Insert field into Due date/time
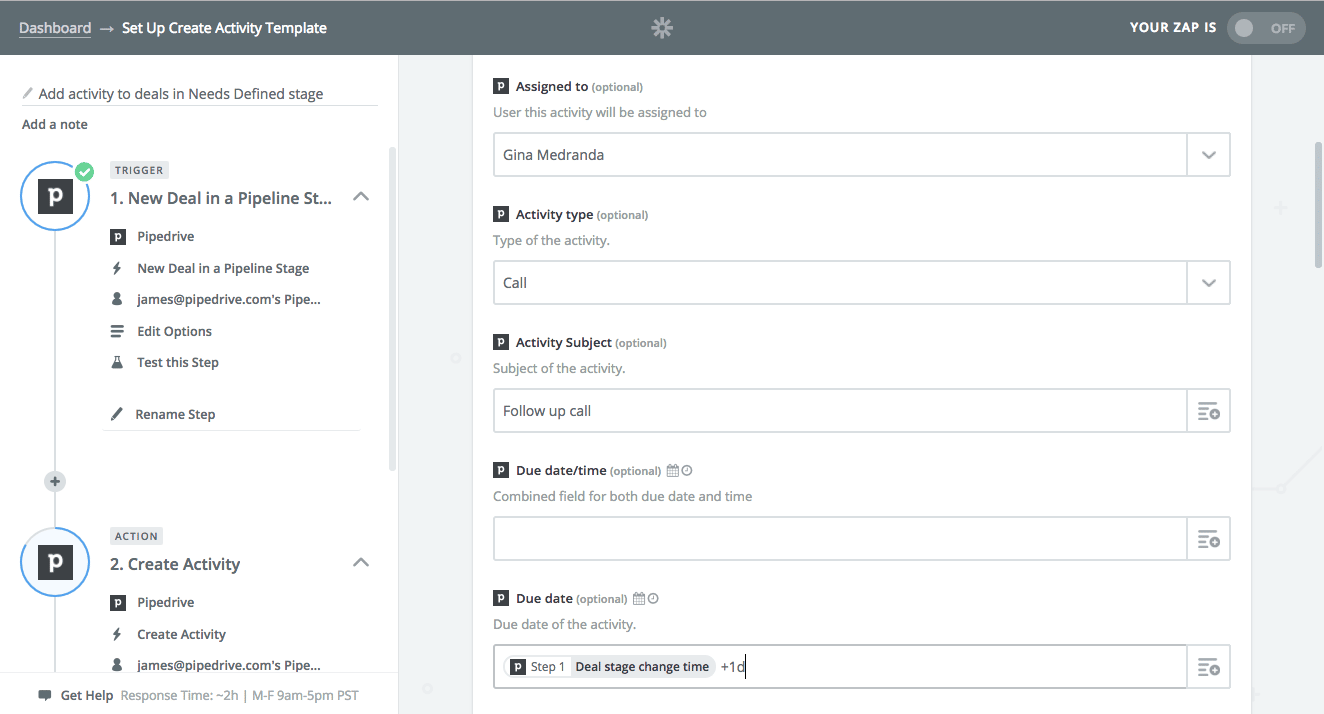The width and height of the screenshot is (1324, 714). 1208,539
